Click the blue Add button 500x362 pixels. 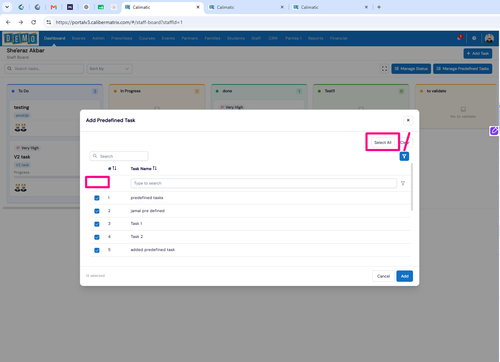(405, 276)
